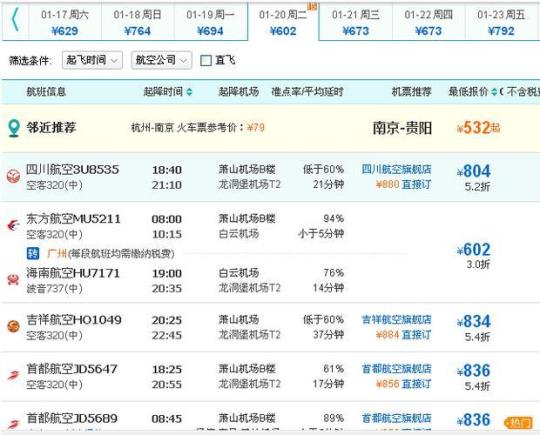The image size is (540, 435).
Task: Click Capital Airlines logo beside JD5647
Action: pos(13,375)
